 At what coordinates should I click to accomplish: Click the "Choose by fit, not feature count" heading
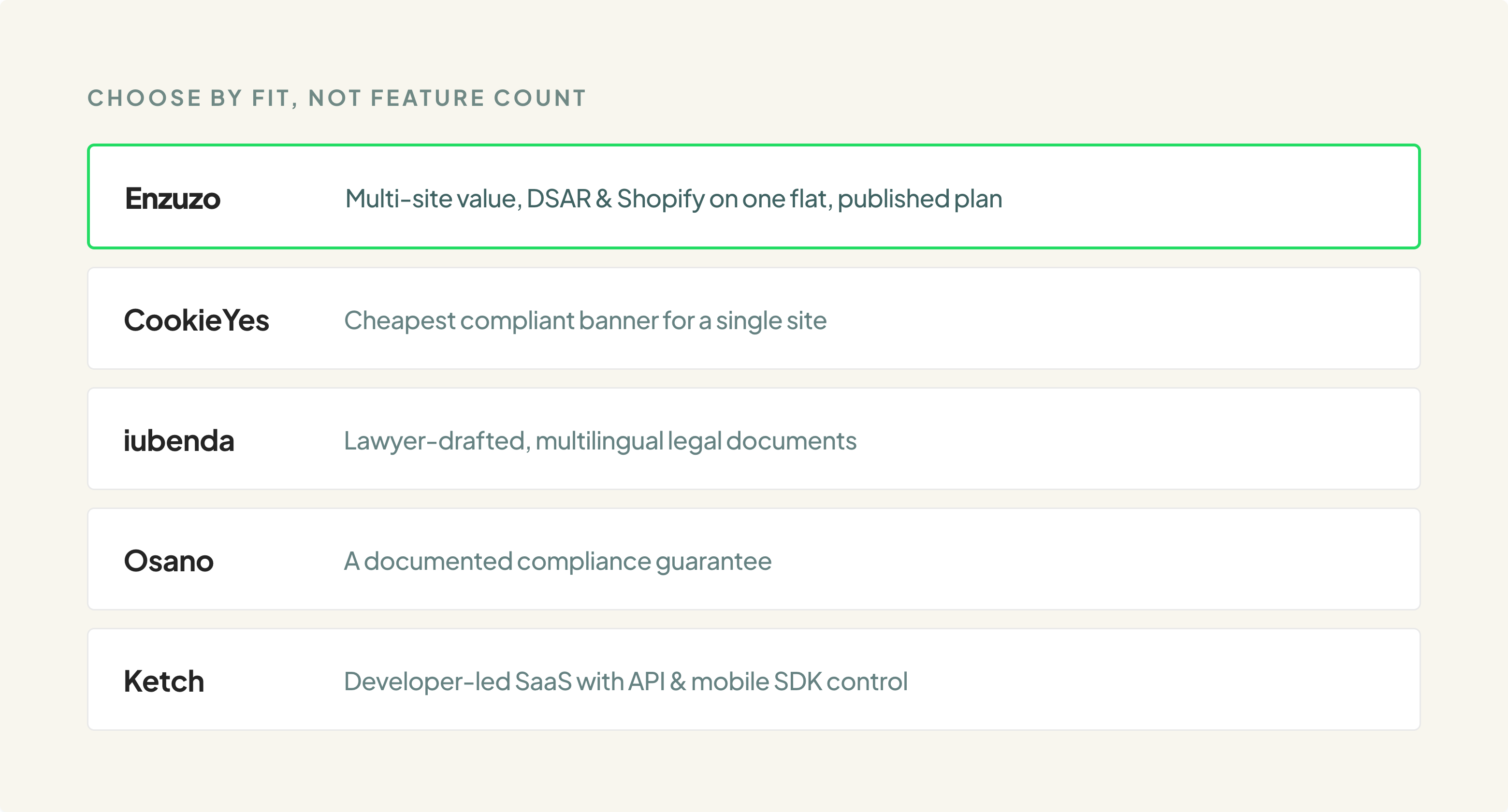point(337,98)
